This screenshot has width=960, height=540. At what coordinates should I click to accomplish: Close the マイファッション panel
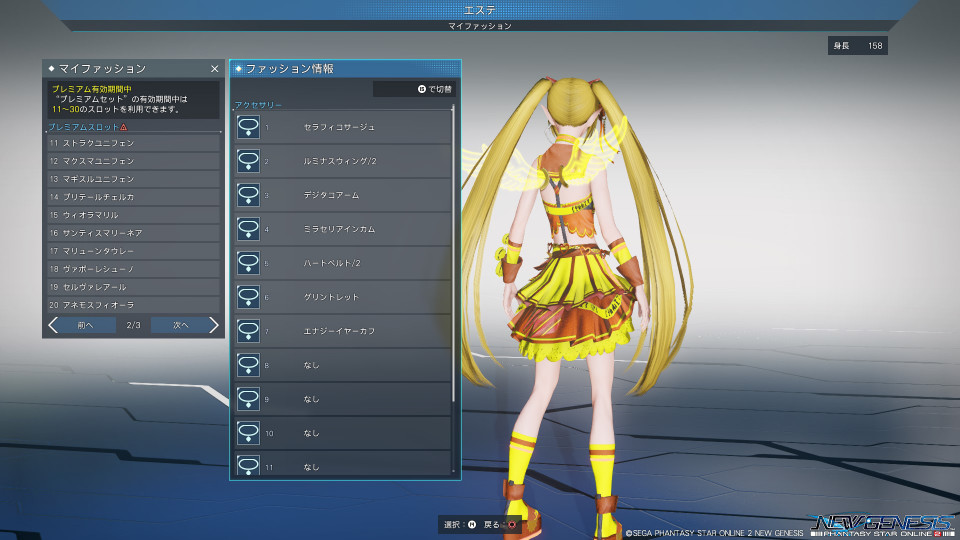tap(214, 69)
